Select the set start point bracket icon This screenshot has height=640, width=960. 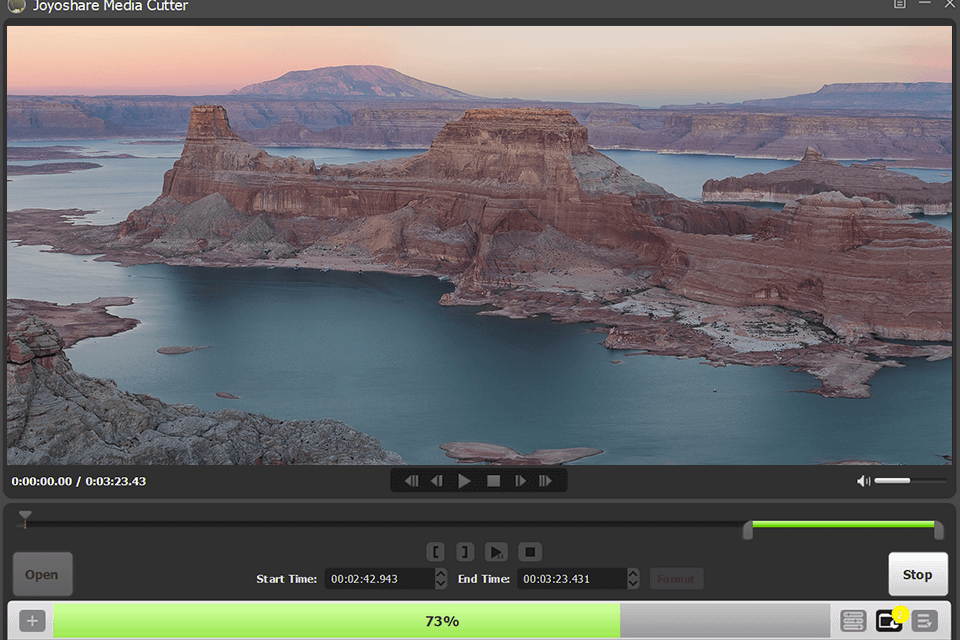click(436, 551)
